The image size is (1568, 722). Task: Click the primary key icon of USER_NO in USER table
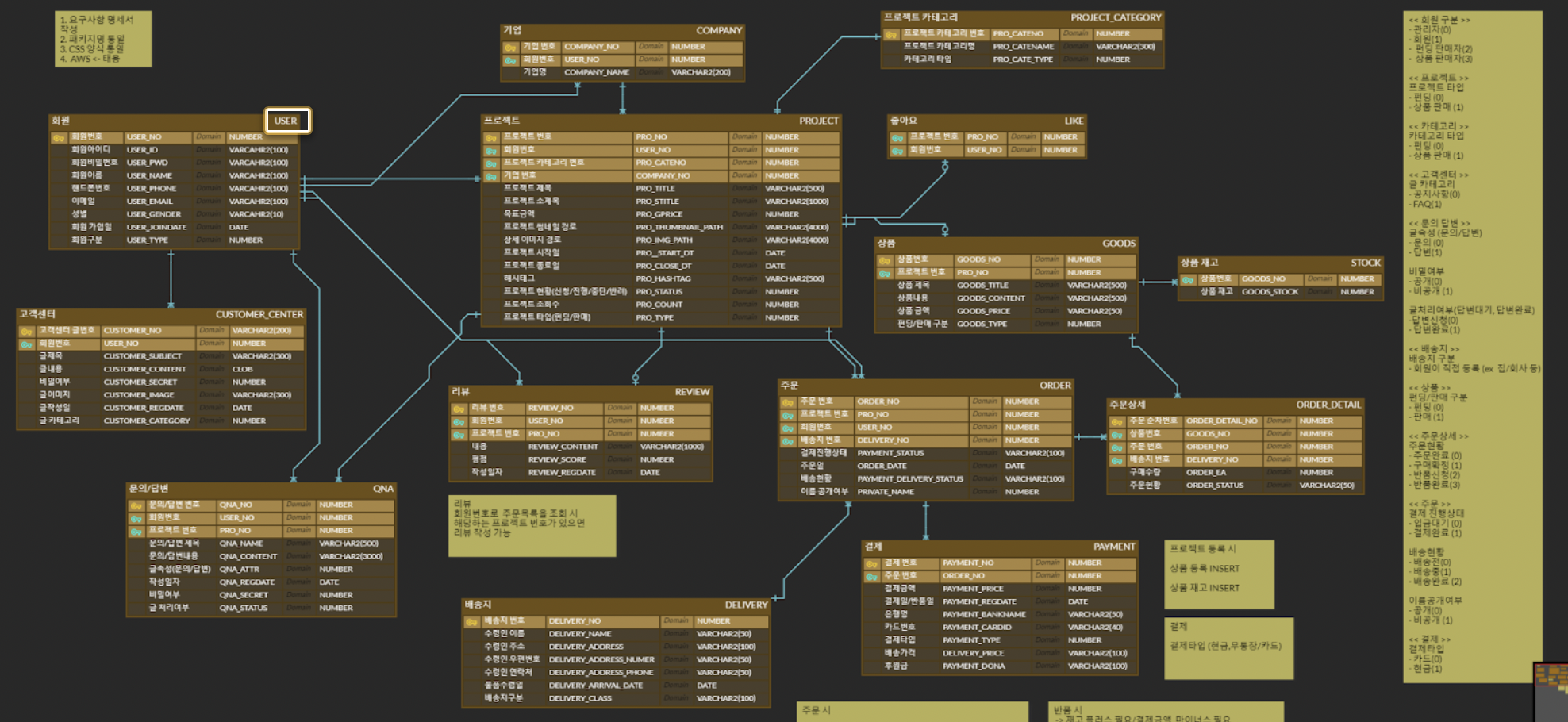point(59,137)
